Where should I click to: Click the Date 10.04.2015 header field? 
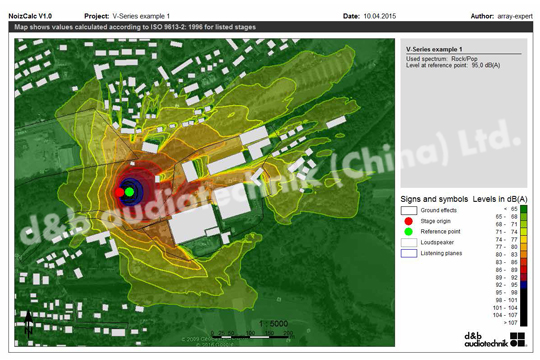(369, 16)
